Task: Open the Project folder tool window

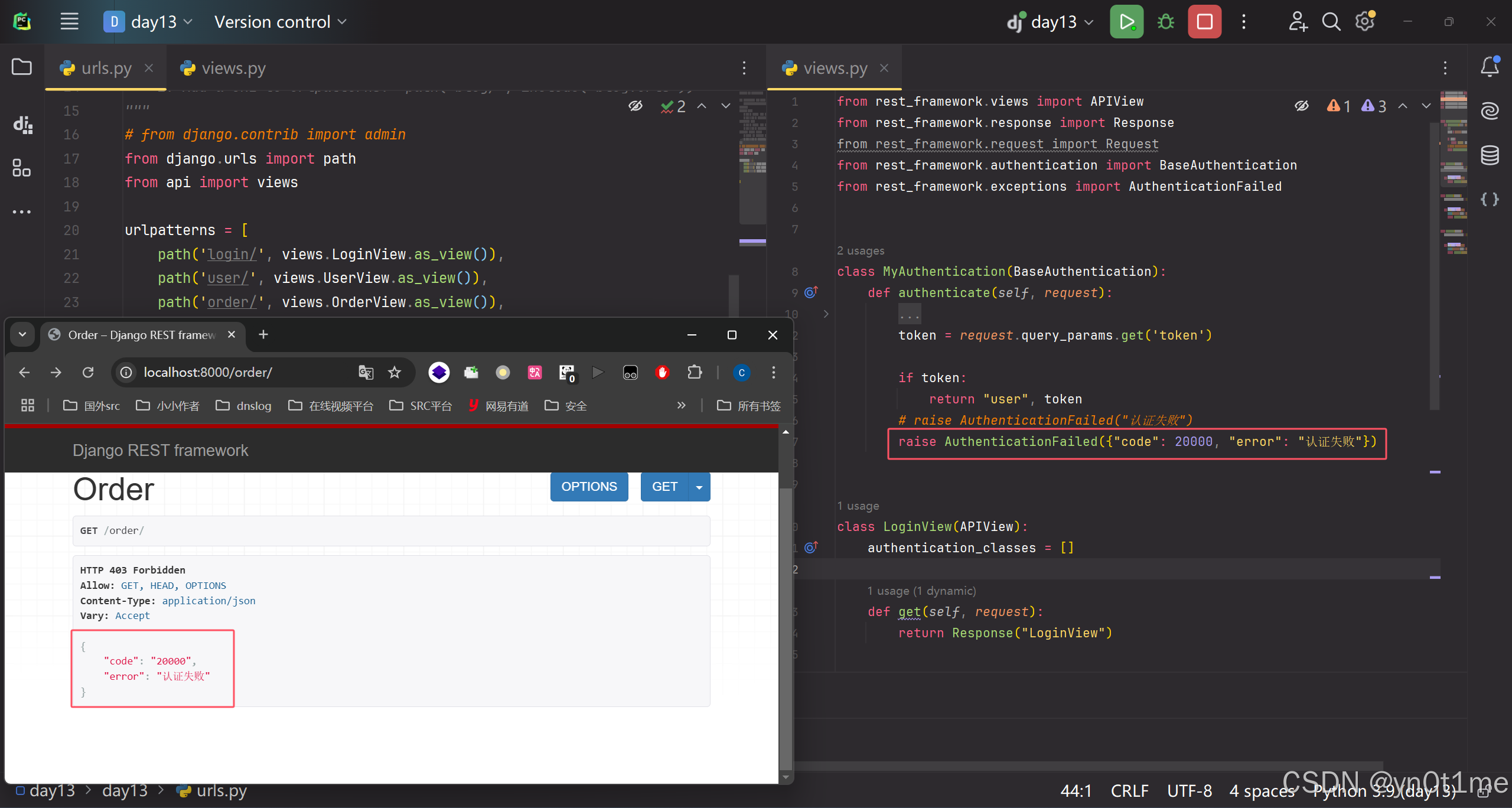Action: [22, 67]
